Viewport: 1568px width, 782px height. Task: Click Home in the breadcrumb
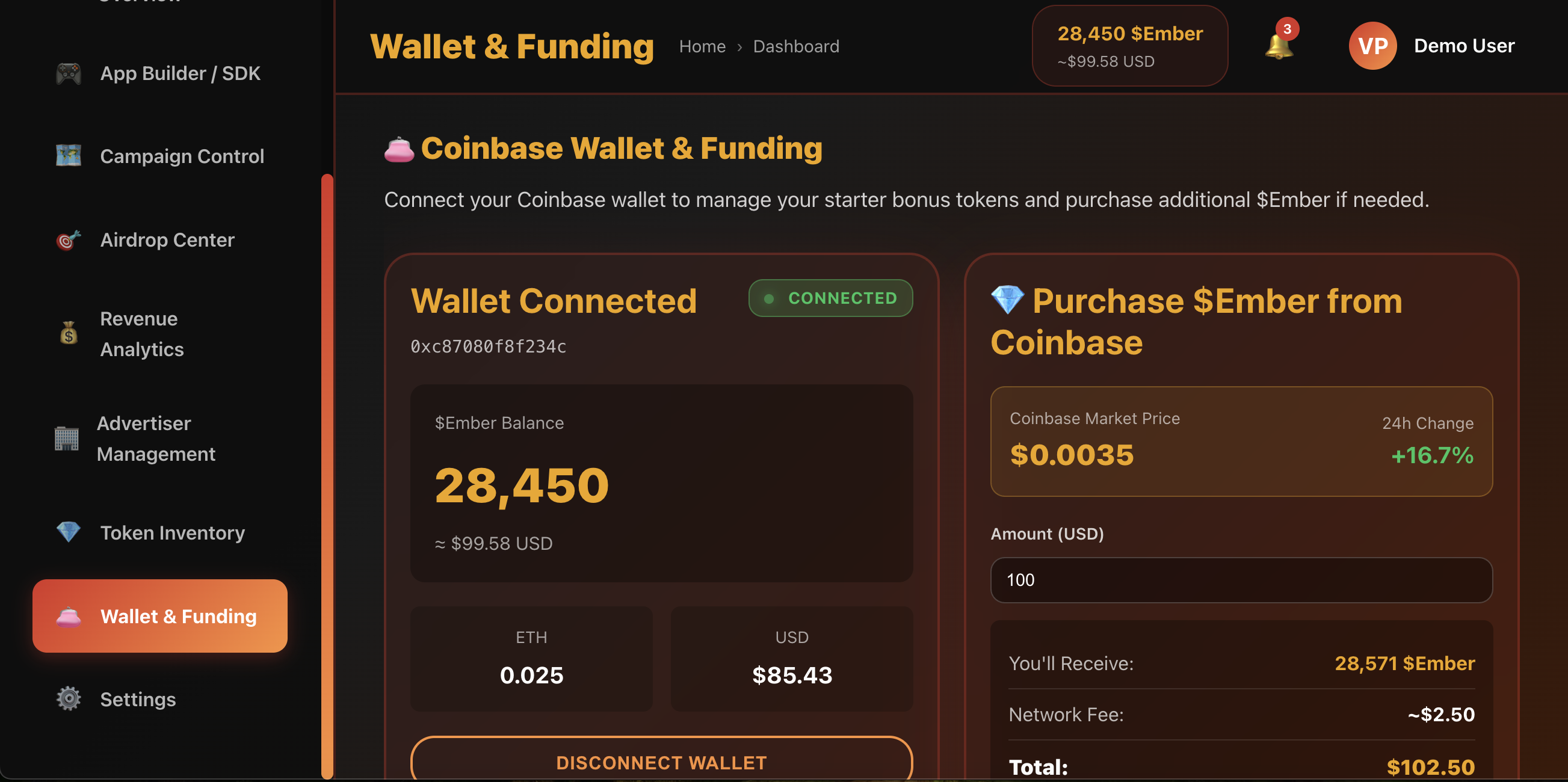(702, 46)
